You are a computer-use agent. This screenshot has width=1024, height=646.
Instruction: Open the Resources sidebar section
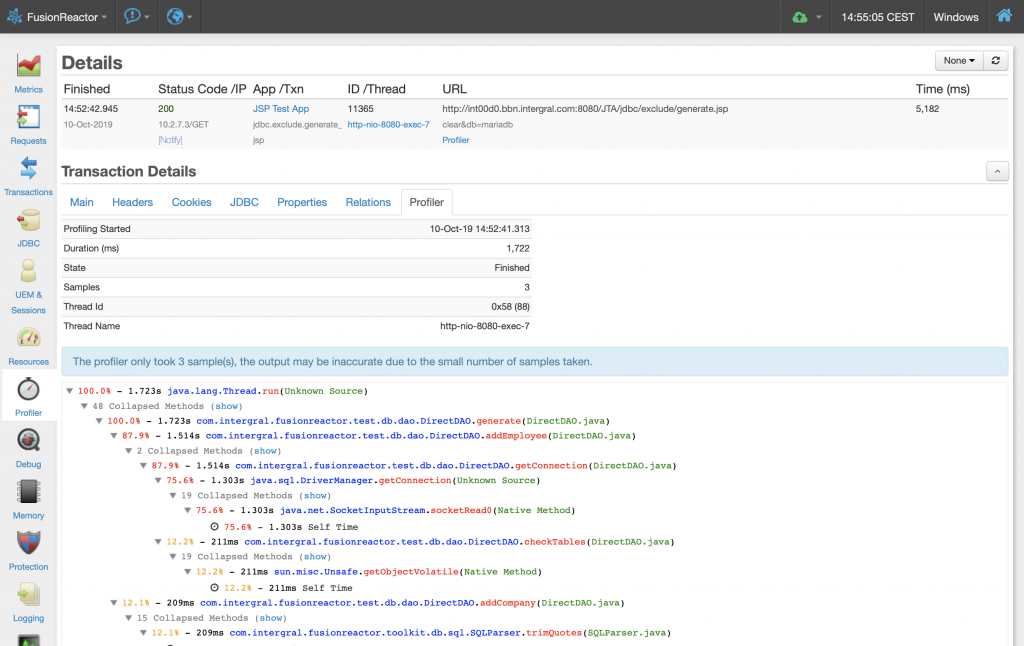pyautogui.click(x=28, y=346)
